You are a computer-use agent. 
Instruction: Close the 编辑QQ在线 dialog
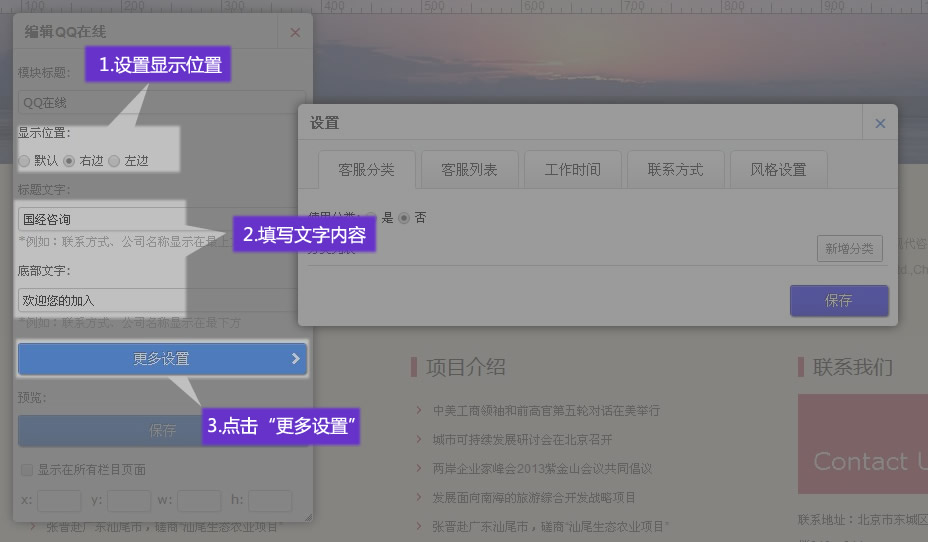coord(295,32)
